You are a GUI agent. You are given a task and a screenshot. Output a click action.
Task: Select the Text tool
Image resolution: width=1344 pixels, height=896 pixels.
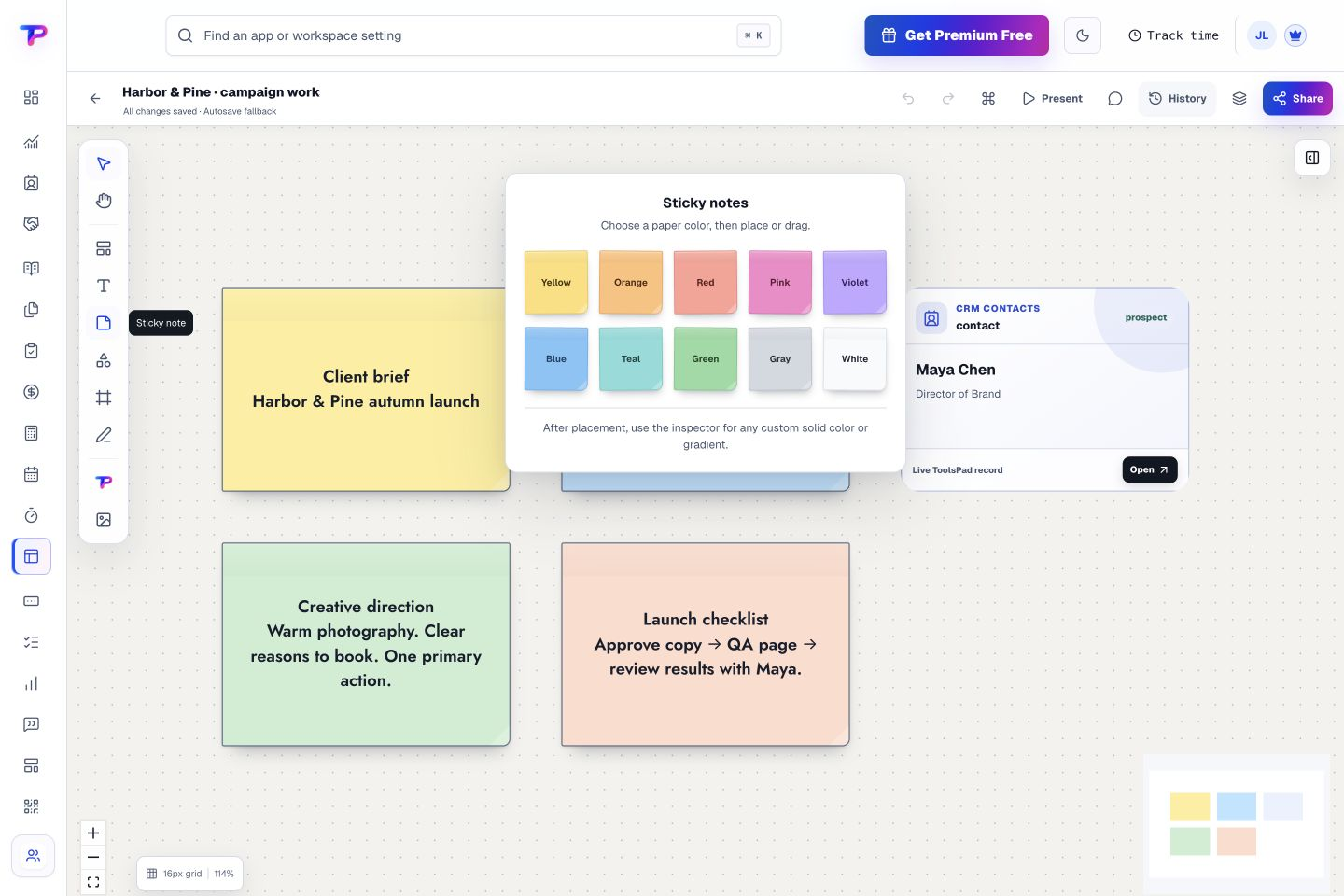[104, 286]
